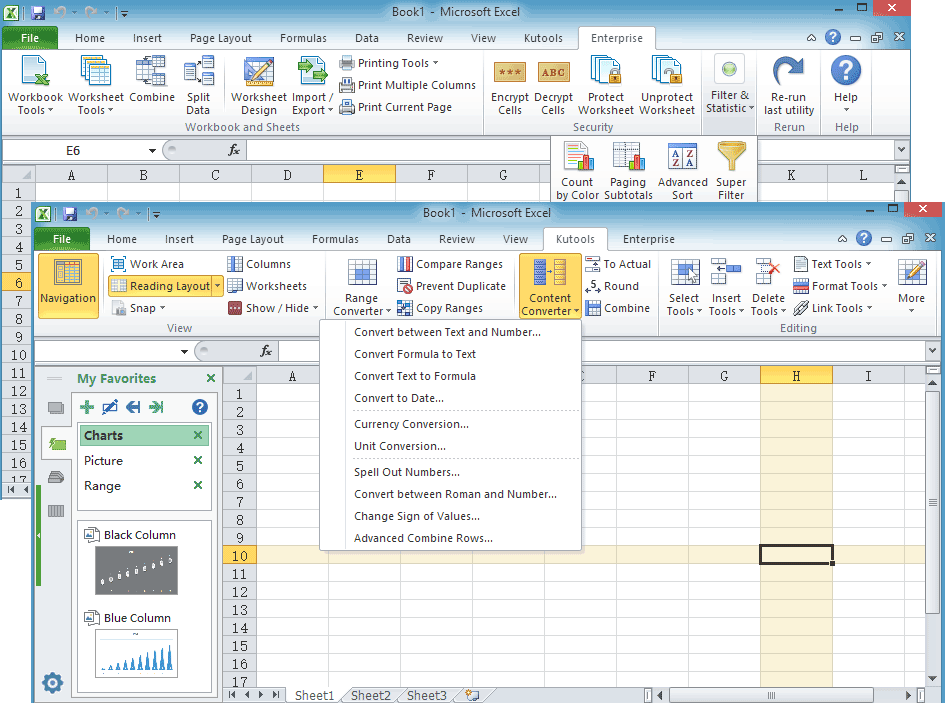
Task: Select Unprotect Worksheet
Action: (x=667, y=85)
